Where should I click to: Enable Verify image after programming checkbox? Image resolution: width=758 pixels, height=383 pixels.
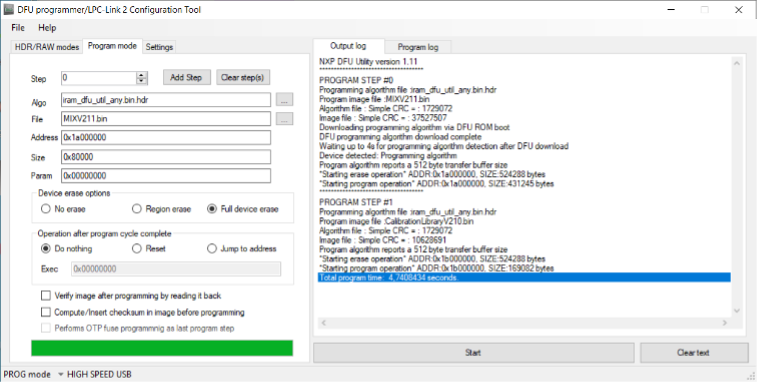pos(46,295)
